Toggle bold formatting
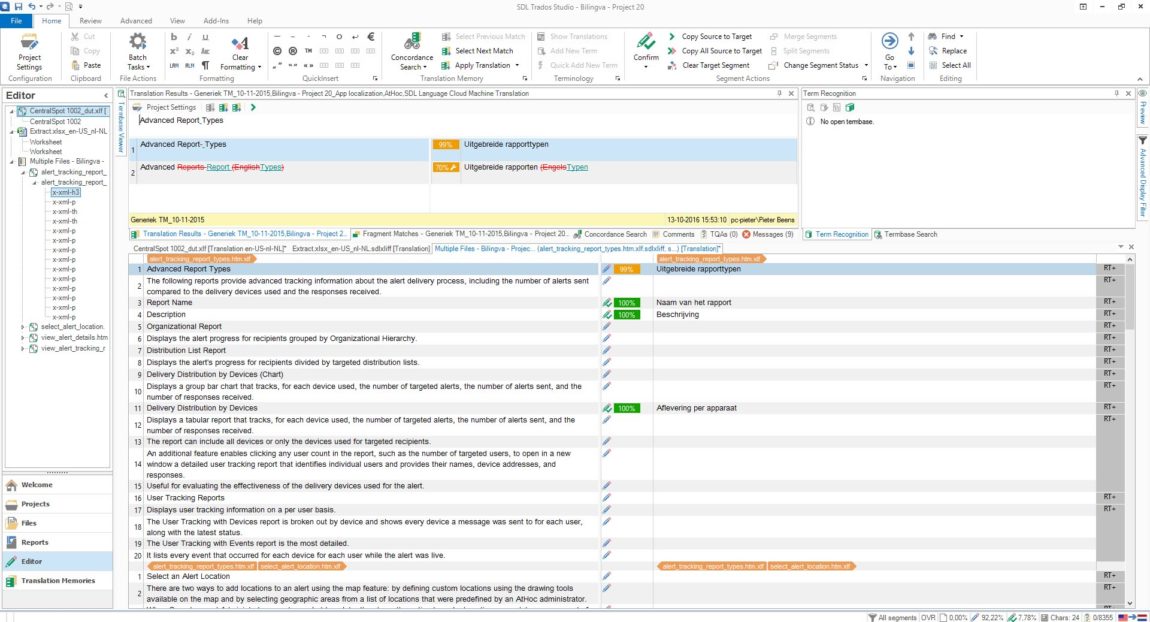Screen dimensions: 1150x622 174,37
